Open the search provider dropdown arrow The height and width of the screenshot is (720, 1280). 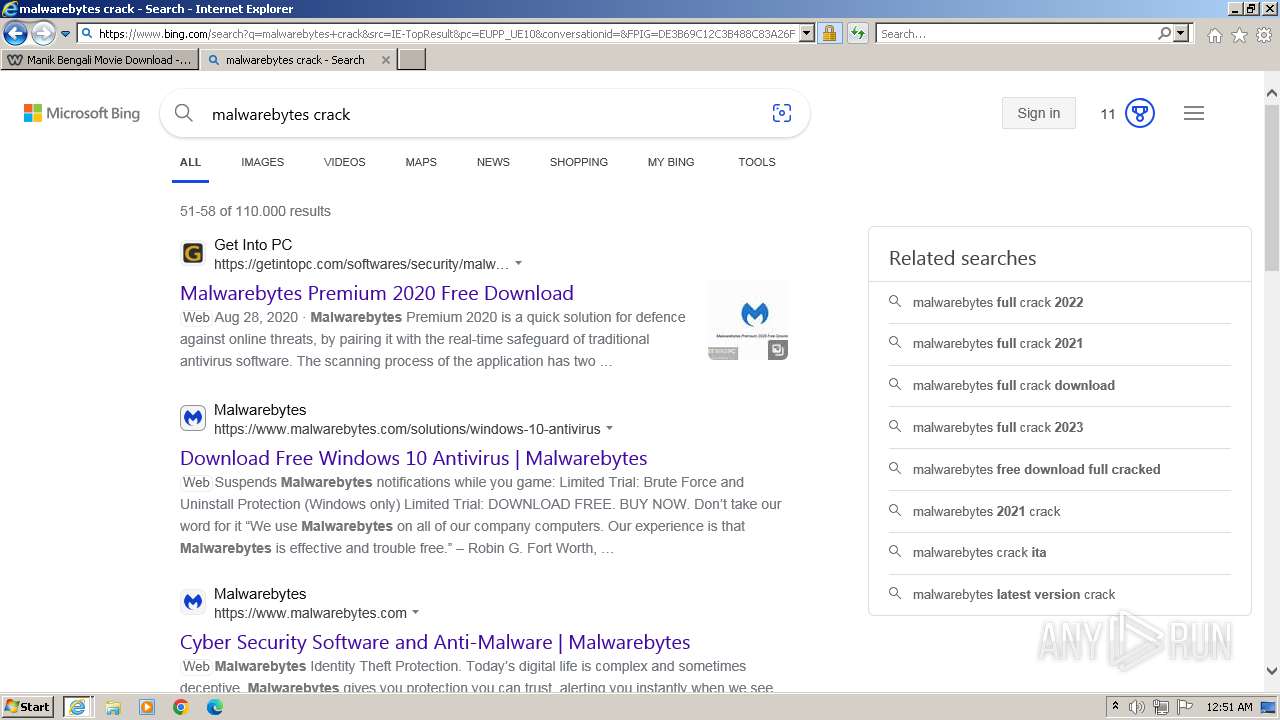pyautogui.click(x=1181, y=34)
